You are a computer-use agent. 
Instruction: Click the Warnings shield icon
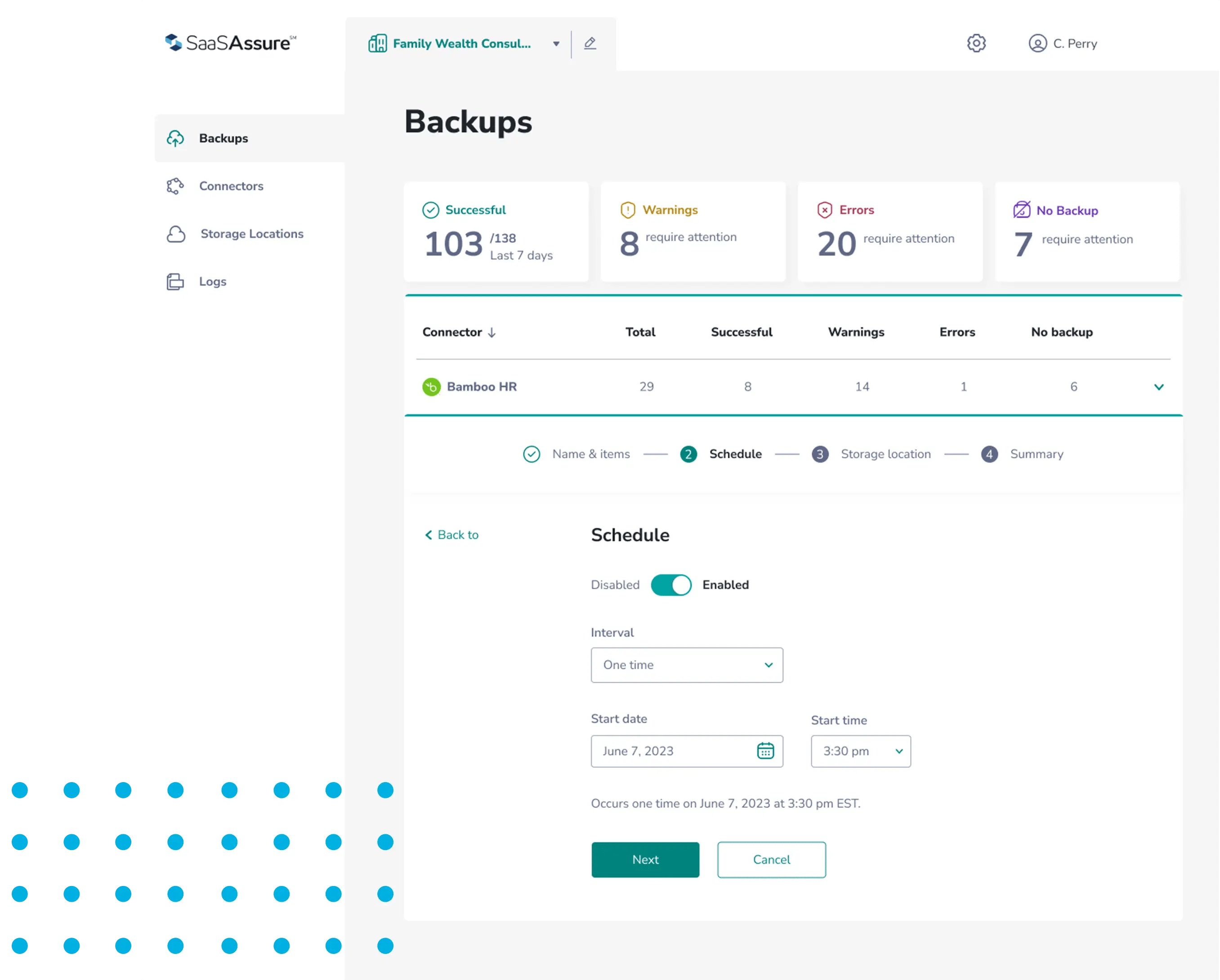(x=628, y=210)
